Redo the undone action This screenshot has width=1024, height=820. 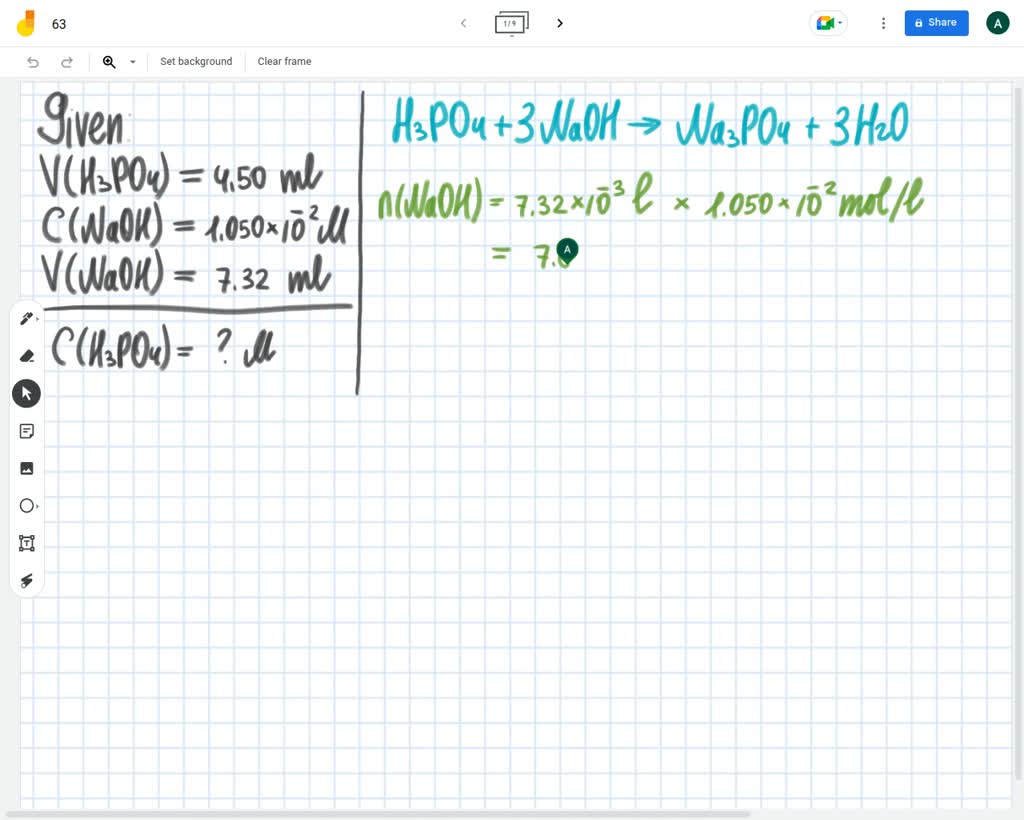67,61
